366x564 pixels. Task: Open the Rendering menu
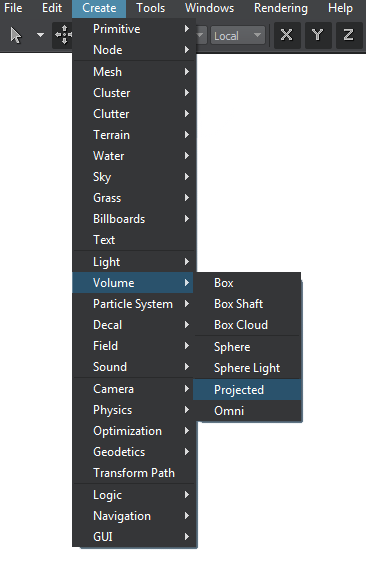[281, 8]
